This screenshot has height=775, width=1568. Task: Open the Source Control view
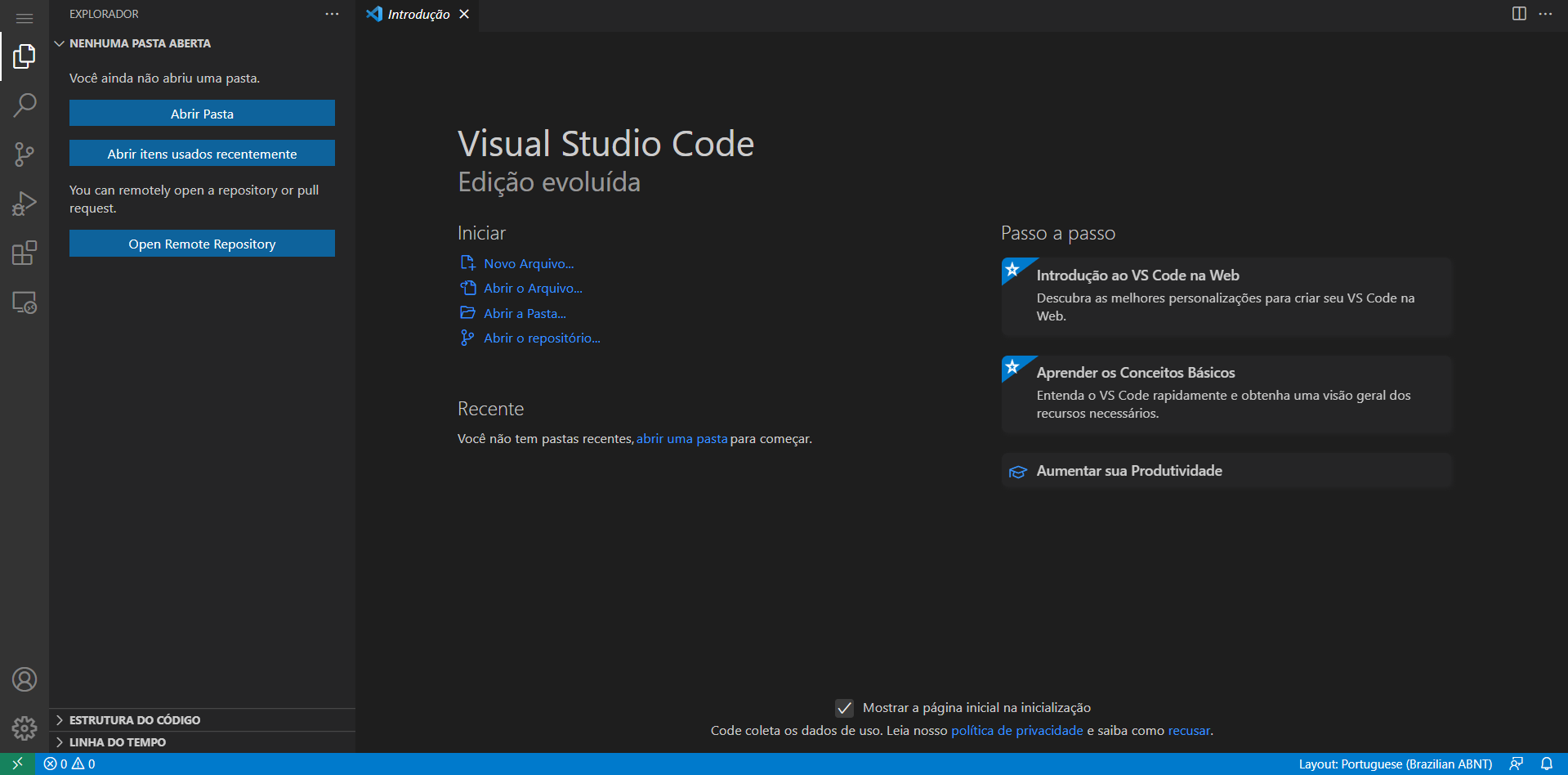click(x=25, y=154)
